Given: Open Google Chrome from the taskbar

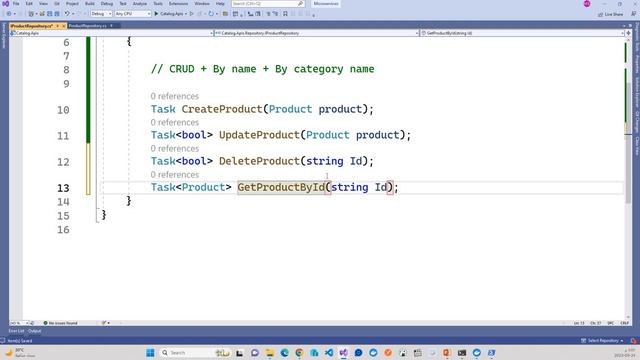Looking at the screenshot, I should (x=299, y=353).
